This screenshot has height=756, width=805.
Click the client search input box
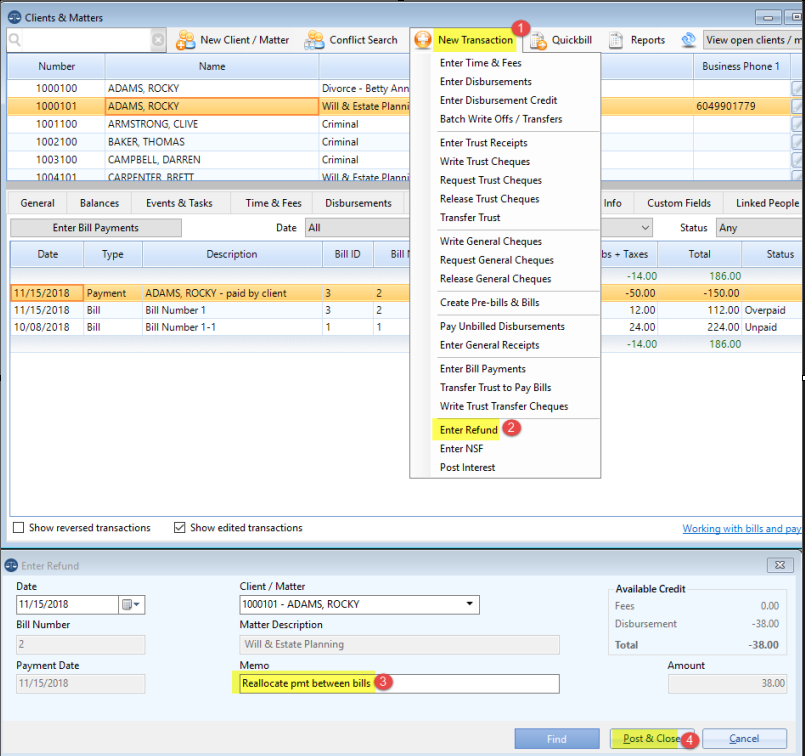pos(86,40)
